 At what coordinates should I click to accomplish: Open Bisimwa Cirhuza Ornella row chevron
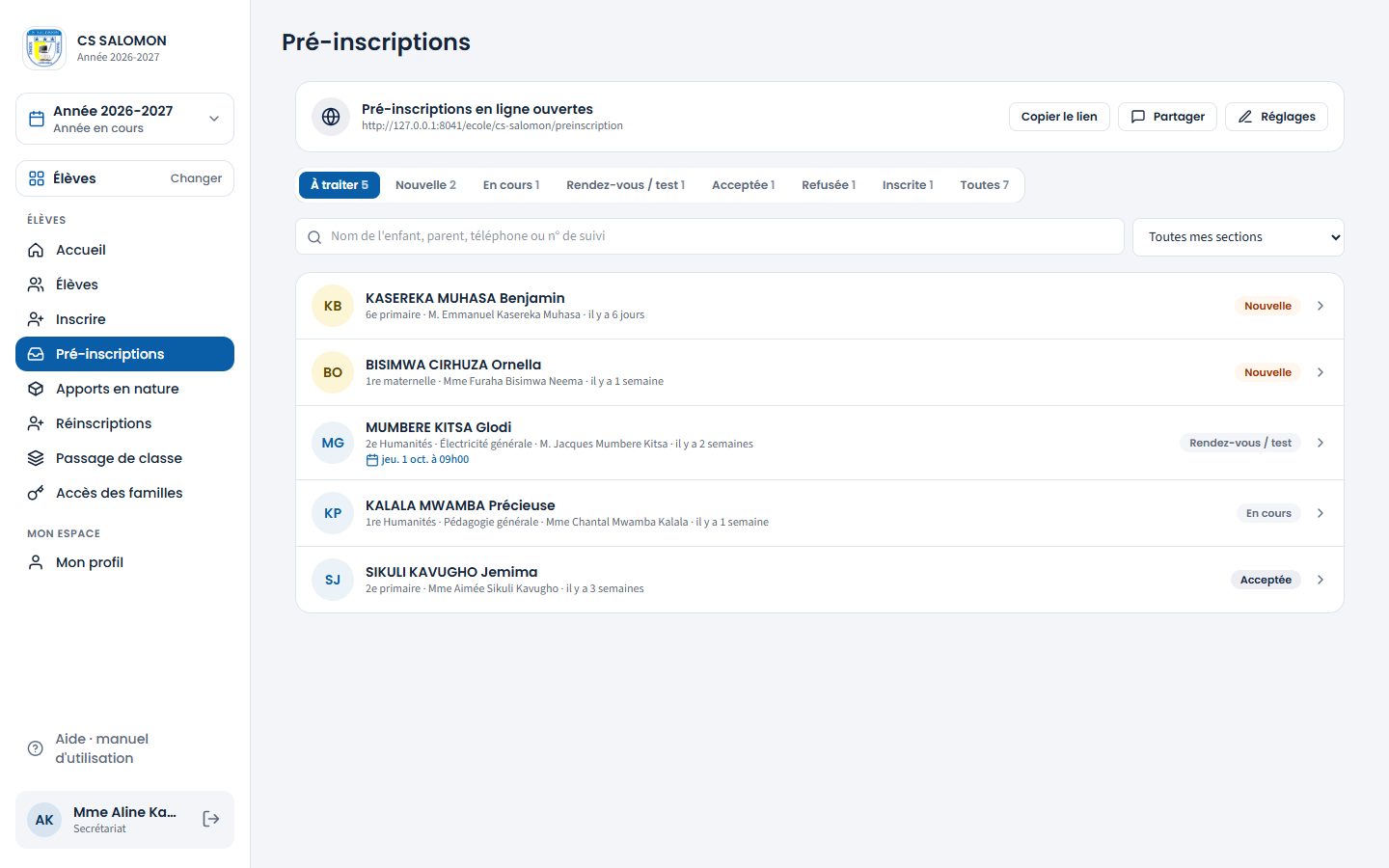(1321, 372)
